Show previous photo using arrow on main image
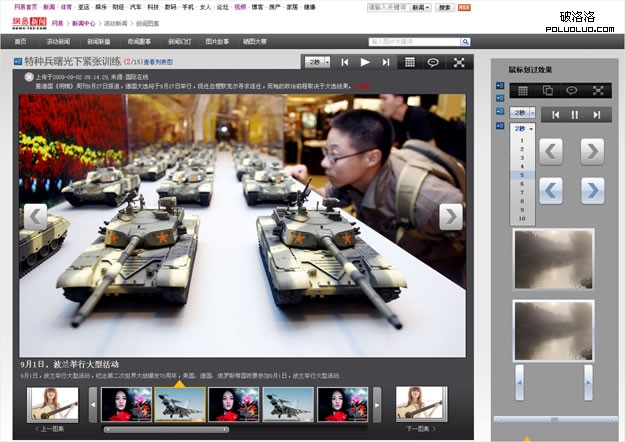625x442 pixels. (x=35, y=216)
